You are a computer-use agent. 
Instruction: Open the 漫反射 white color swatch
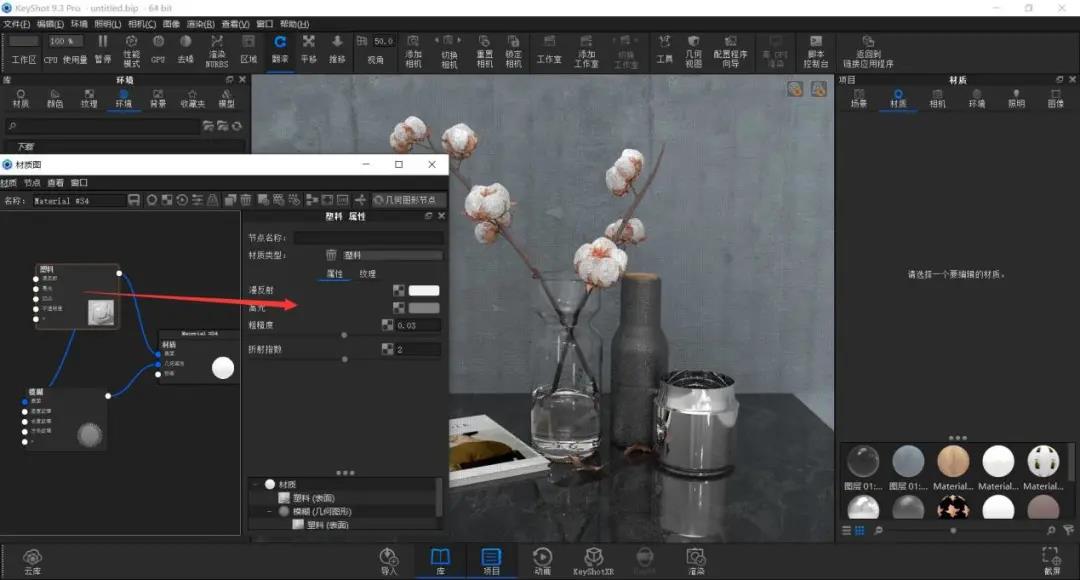pos(424,290)
